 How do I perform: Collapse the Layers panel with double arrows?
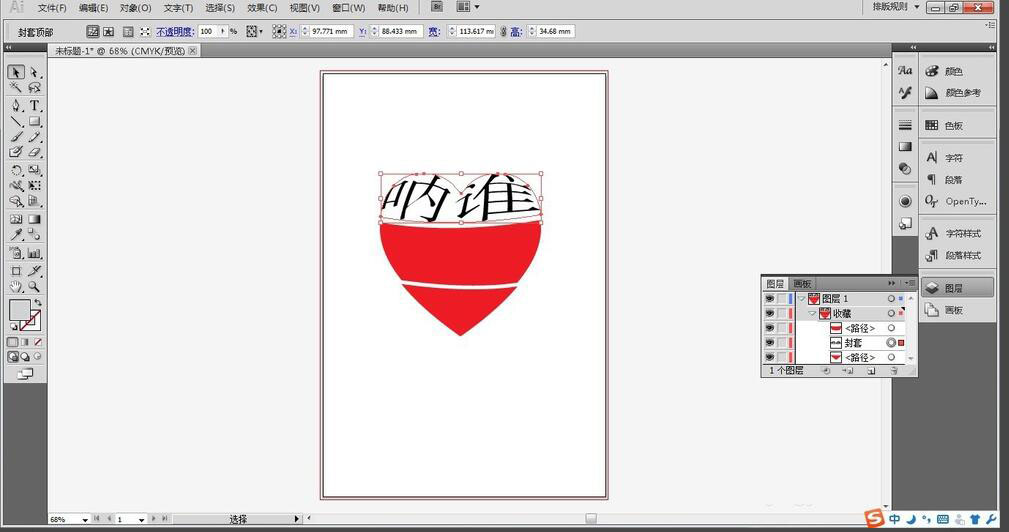(x=891, y=283)
